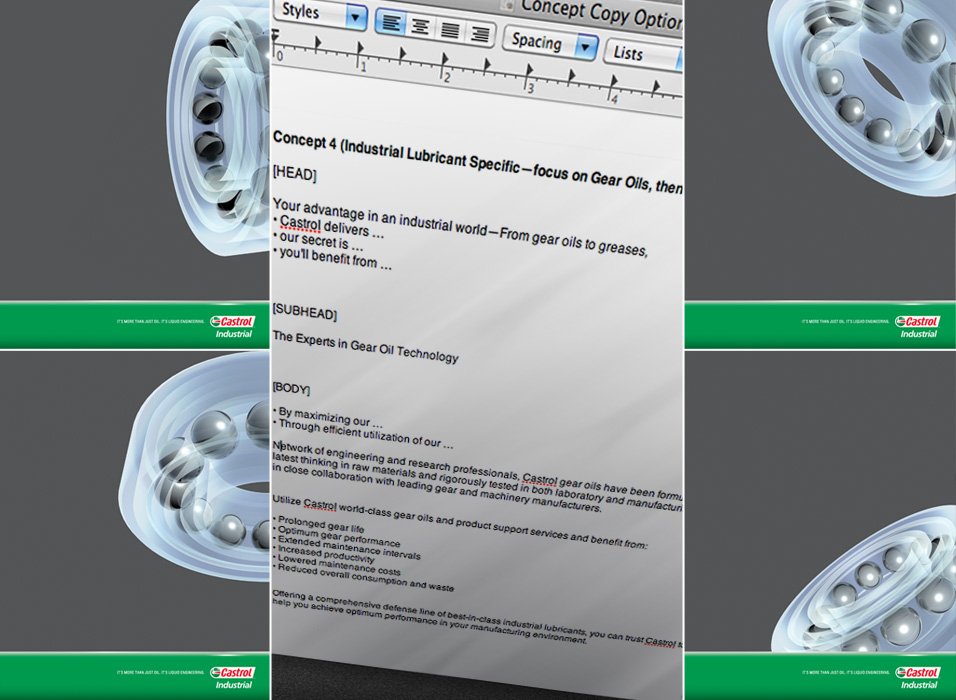Click the line 'latest thinking in raw materials'
Viewport: 956px width, 700px height.
click(354, 466)
